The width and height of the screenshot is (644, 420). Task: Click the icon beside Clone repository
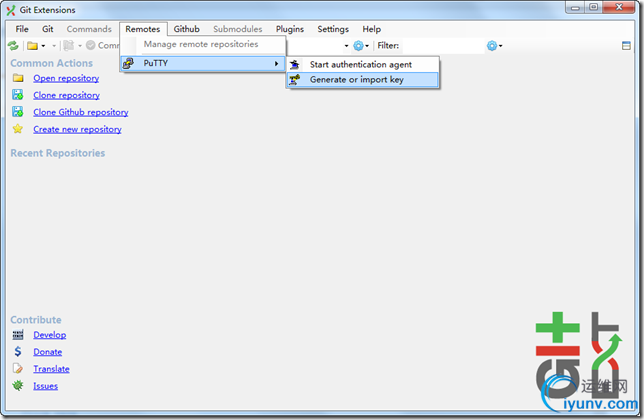point(18,95)
